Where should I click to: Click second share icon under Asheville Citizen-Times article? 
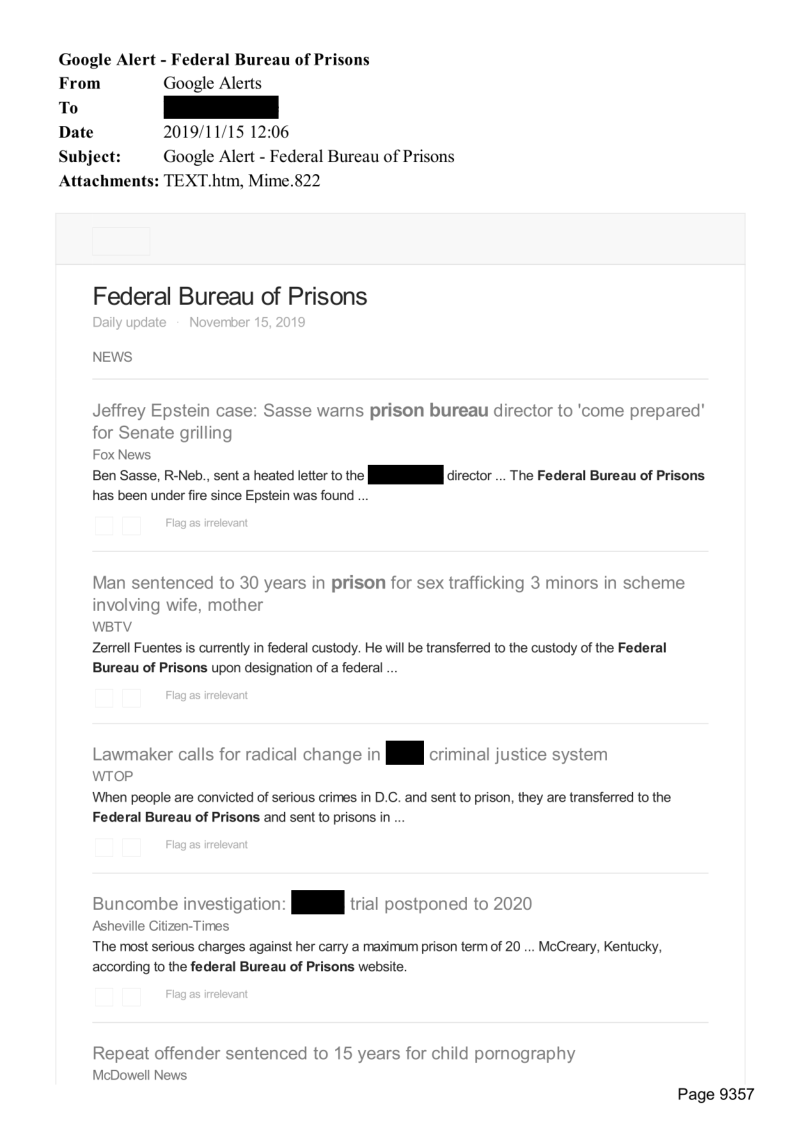(x=131, y=996)
